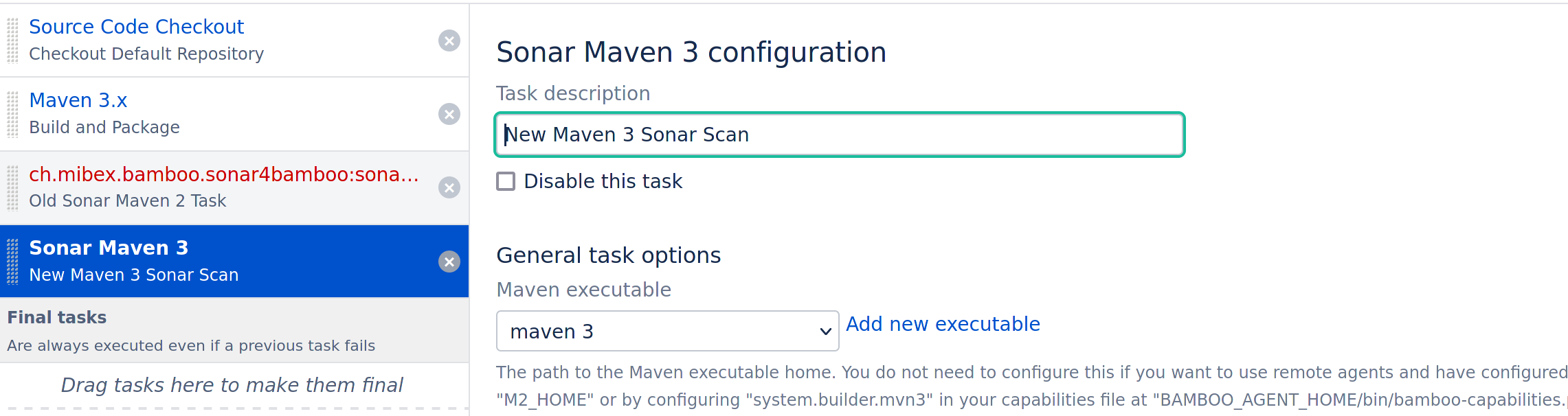The height and width of the screenshot is (416, 1568).
Task: Remove the Source Code Checkout task
Action: pyautogui.click(x=449, y=41)
